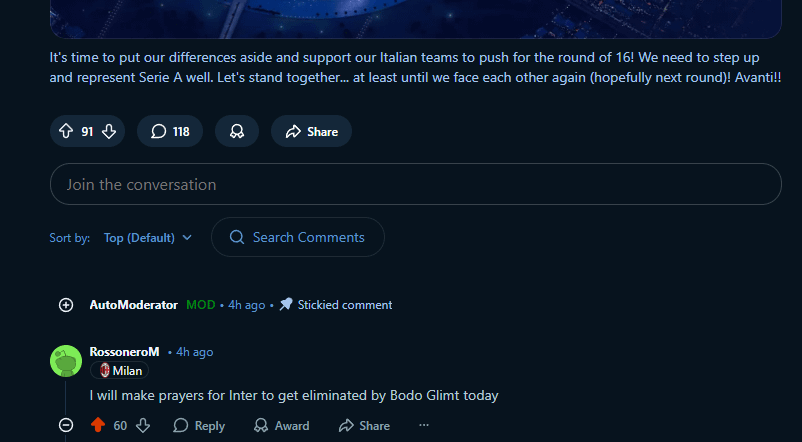This screenshot has height=442, width=802.
Task: Share RossoneroM's comment
Action: point(364,425)
